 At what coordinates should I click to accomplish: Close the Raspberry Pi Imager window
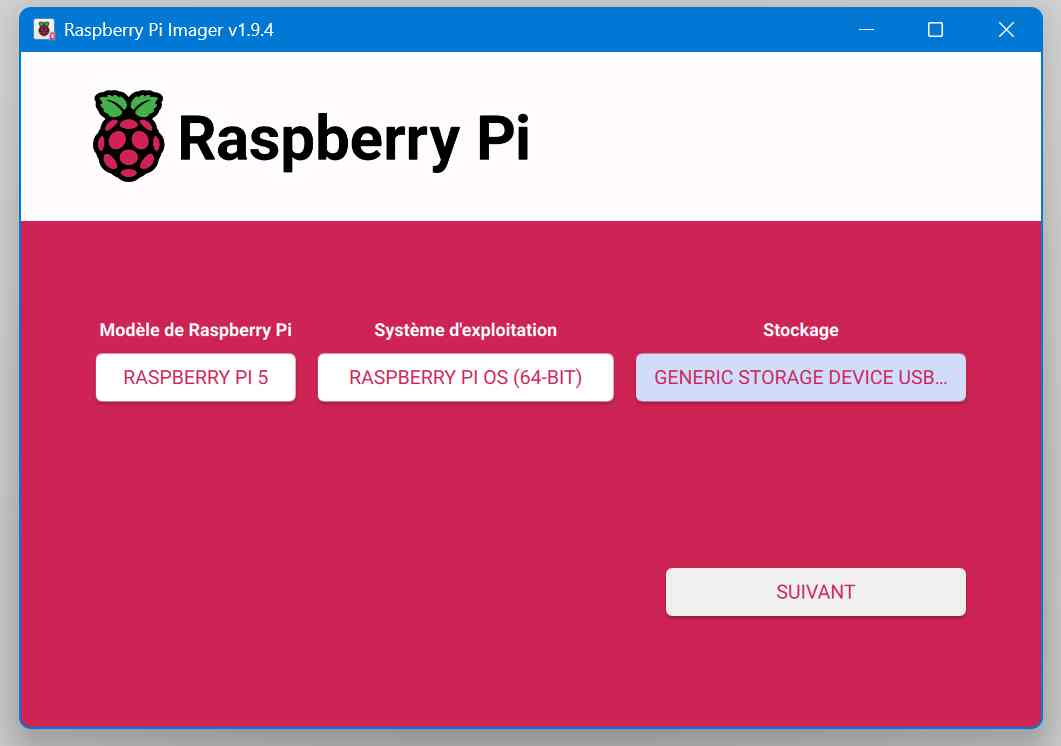click(x=1006, y=30)
